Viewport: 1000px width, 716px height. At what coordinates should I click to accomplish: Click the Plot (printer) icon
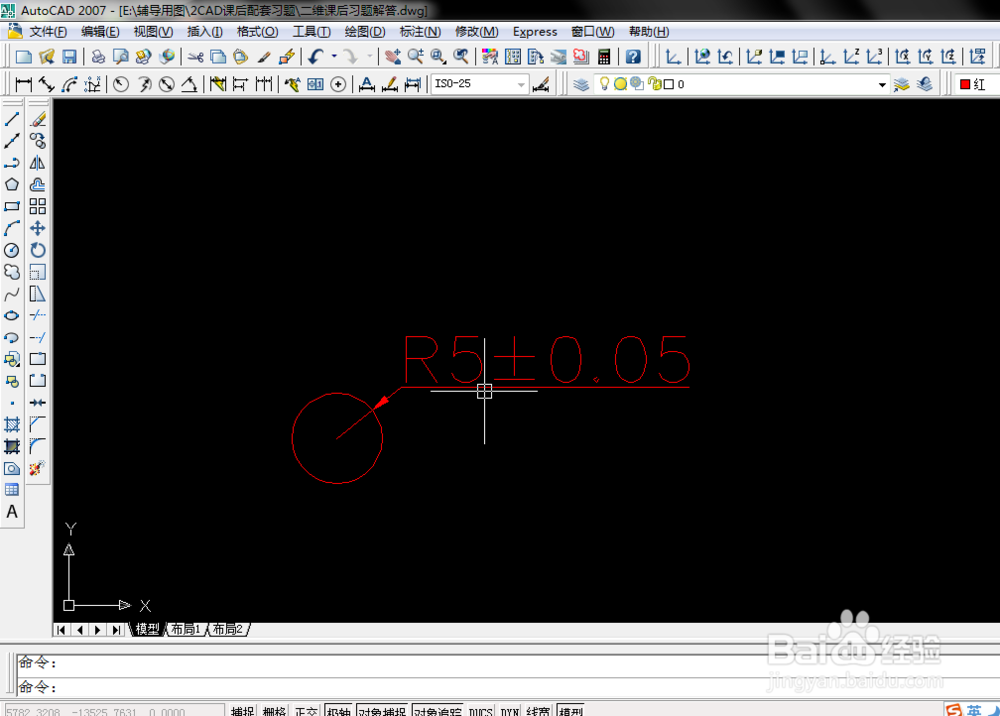tap(98, 57)
